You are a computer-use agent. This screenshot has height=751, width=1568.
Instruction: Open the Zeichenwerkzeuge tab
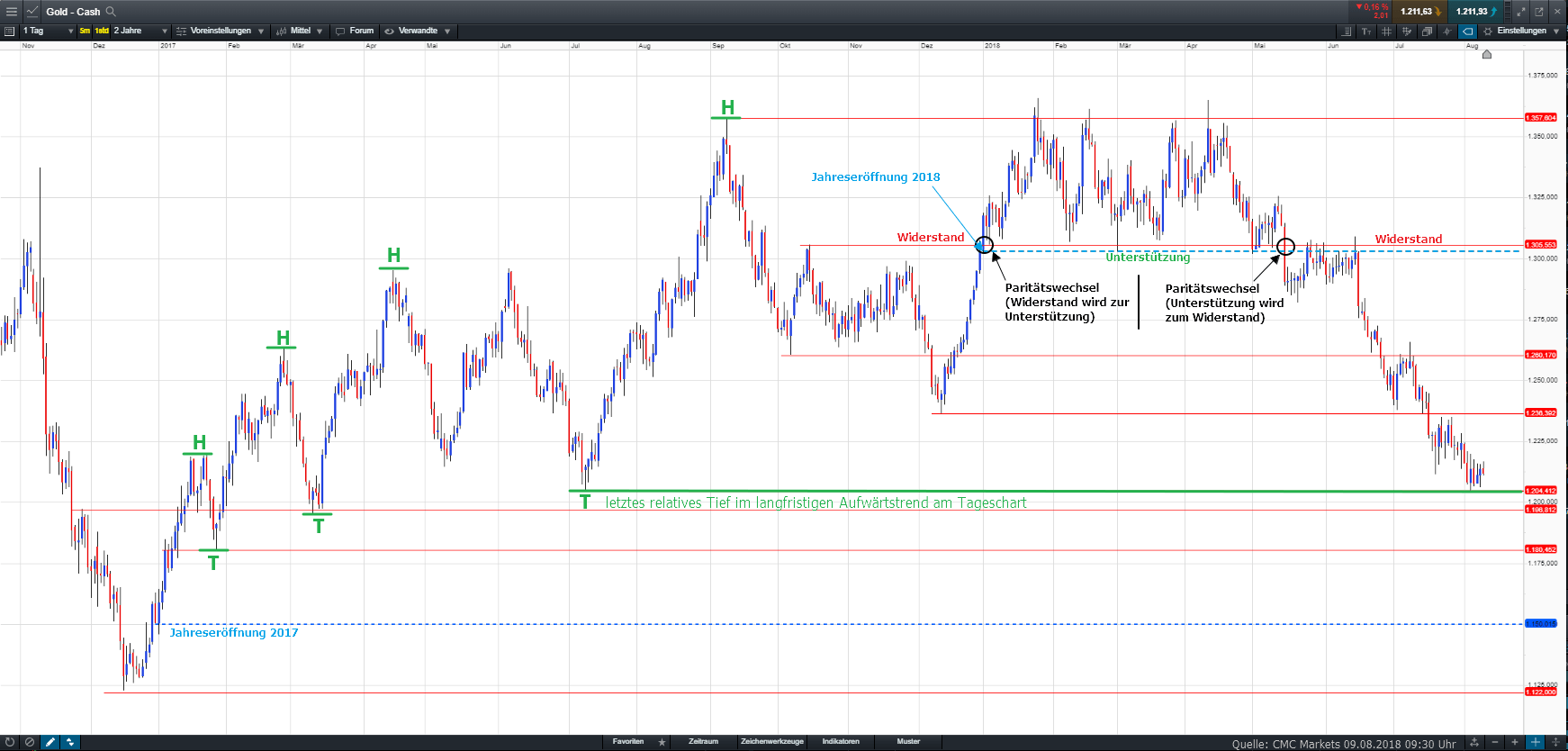point(771,741)
